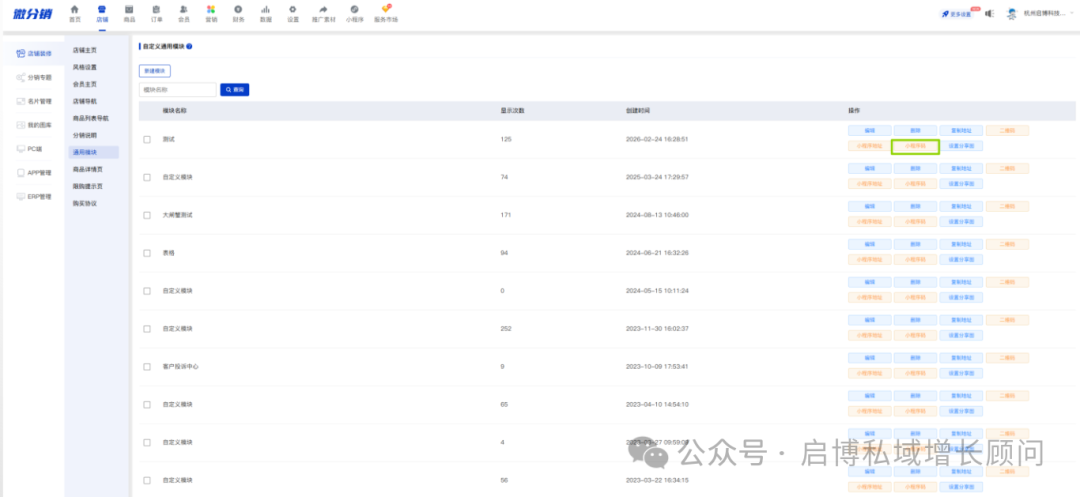1080x497 pixels.
Task: Click the help icon beside 自定义通用模块 title
Action: point(190,47)
